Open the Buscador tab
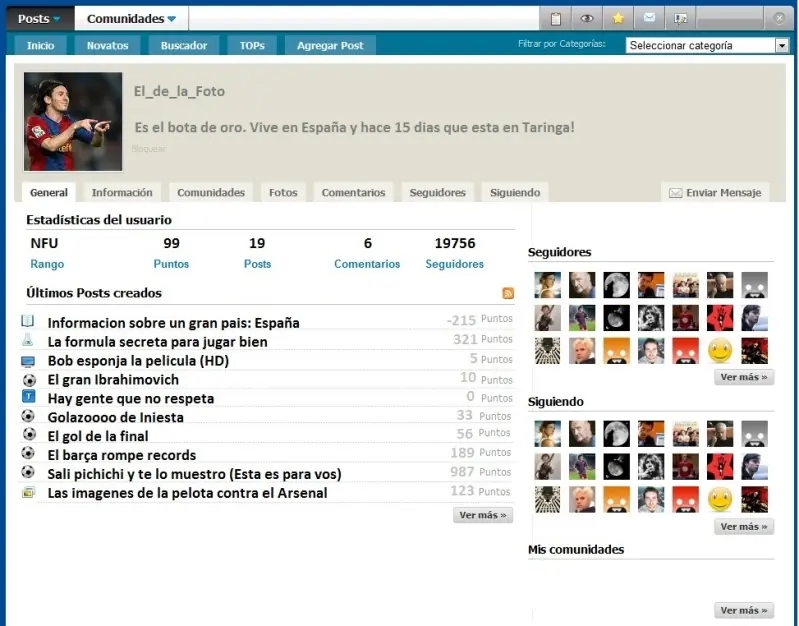The height and width of the screenshot is (626, 799). coord(184,45)
